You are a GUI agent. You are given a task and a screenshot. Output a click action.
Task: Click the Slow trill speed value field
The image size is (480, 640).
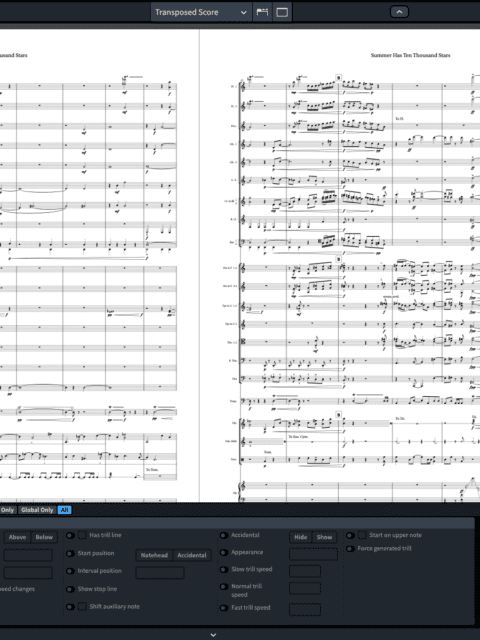pos(305,571)
